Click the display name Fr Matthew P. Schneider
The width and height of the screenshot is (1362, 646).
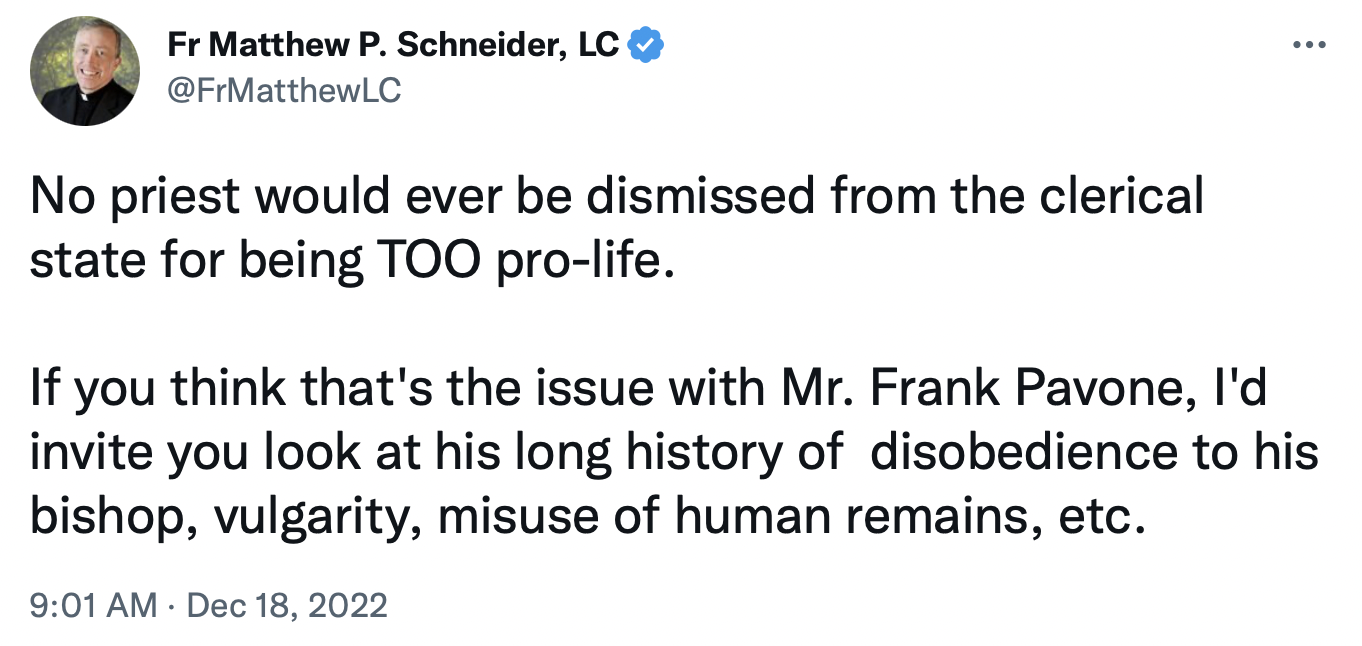(394, 45)
